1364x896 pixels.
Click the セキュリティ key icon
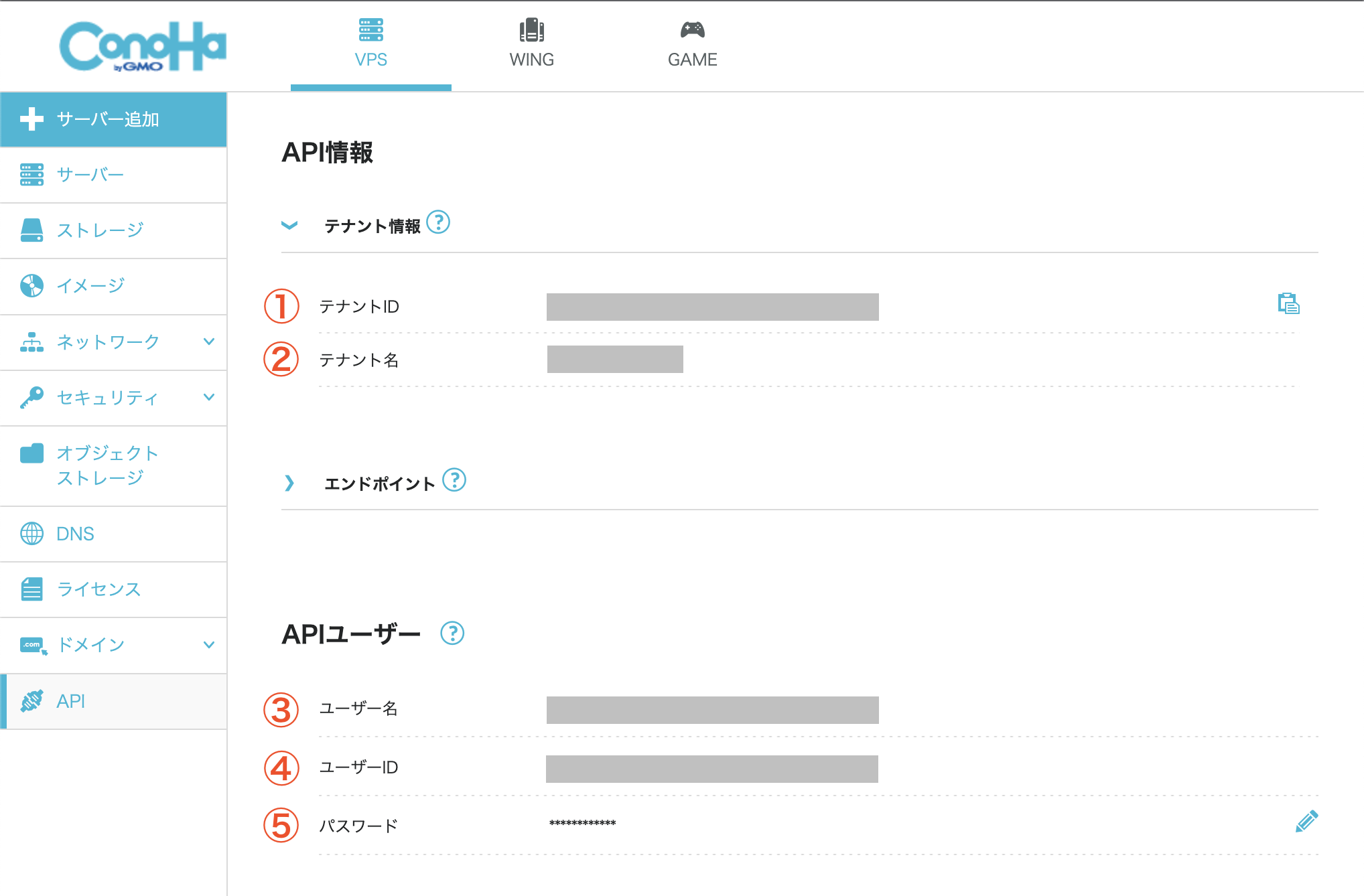coord(31,398)
